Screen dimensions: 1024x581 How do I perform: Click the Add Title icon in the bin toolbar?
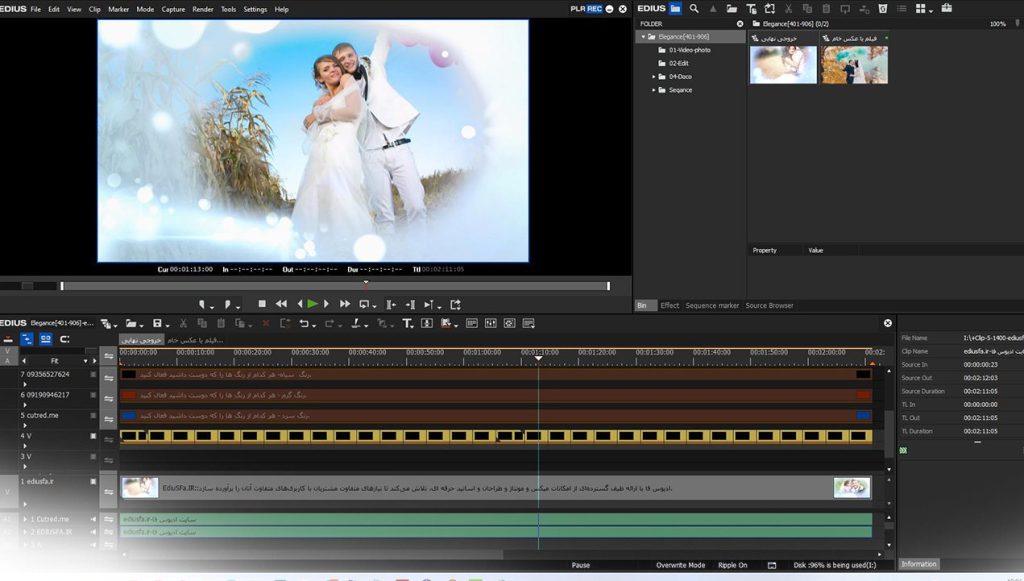tap(751, 8)
